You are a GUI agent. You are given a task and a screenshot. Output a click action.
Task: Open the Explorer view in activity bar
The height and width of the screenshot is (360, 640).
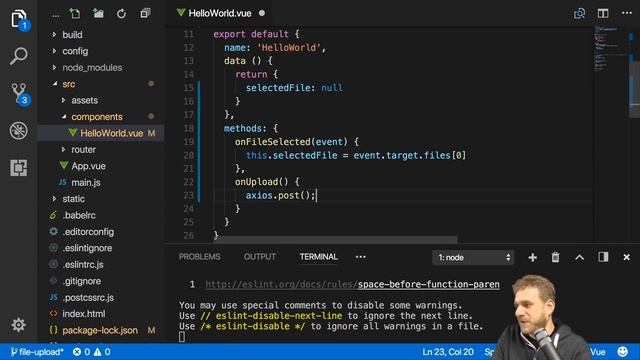click(19, 19)
